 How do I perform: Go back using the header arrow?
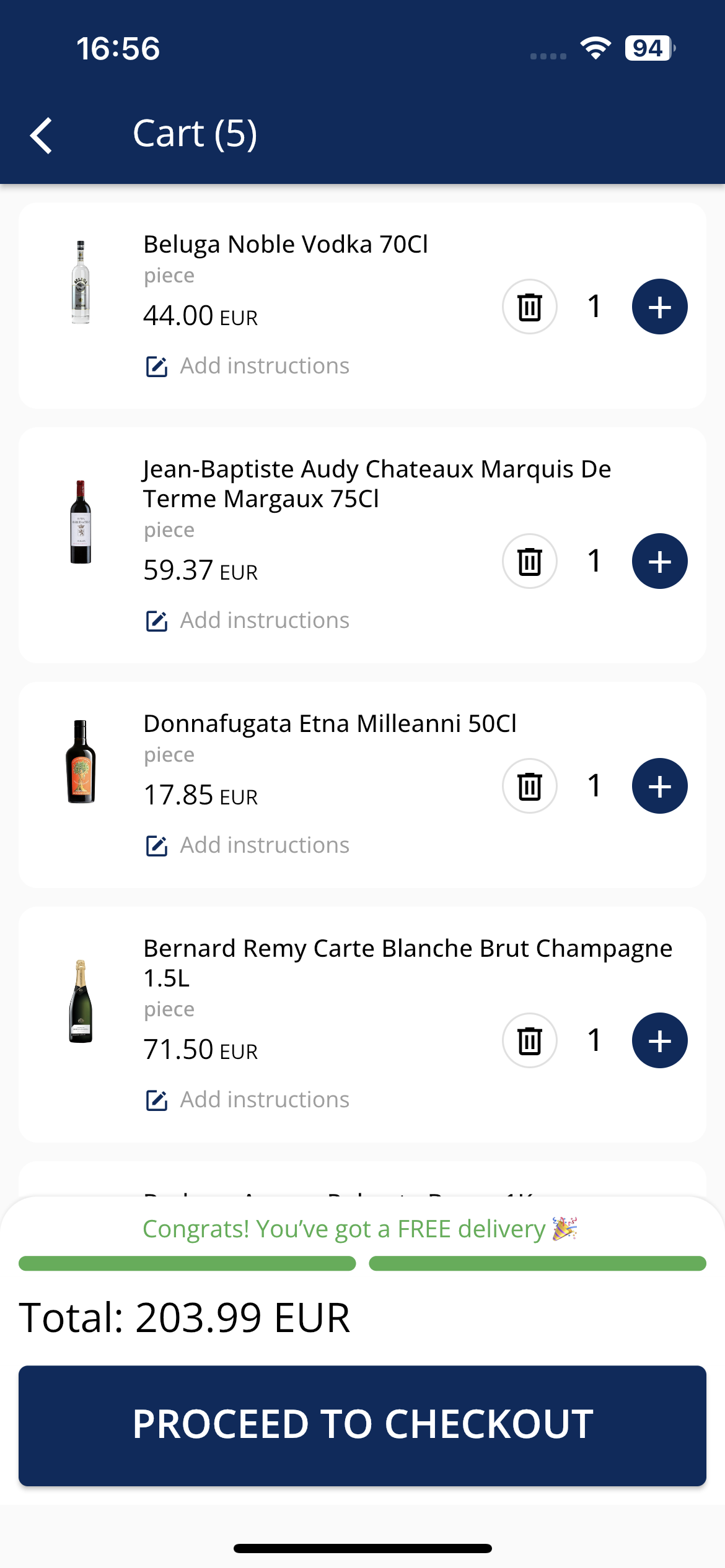click(x=42, y=135)
